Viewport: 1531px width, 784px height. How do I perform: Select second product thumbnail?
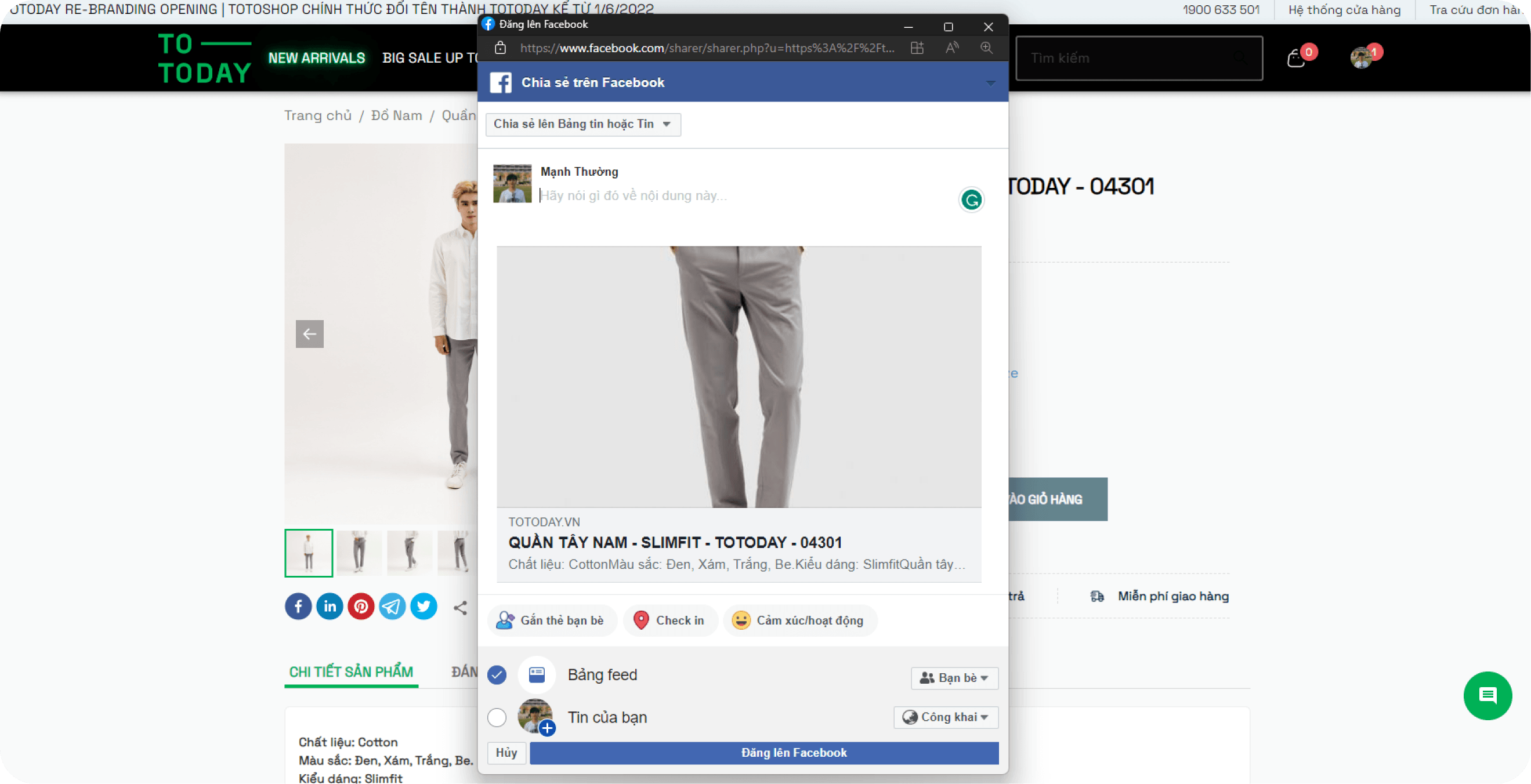click(x=359, y=553)
